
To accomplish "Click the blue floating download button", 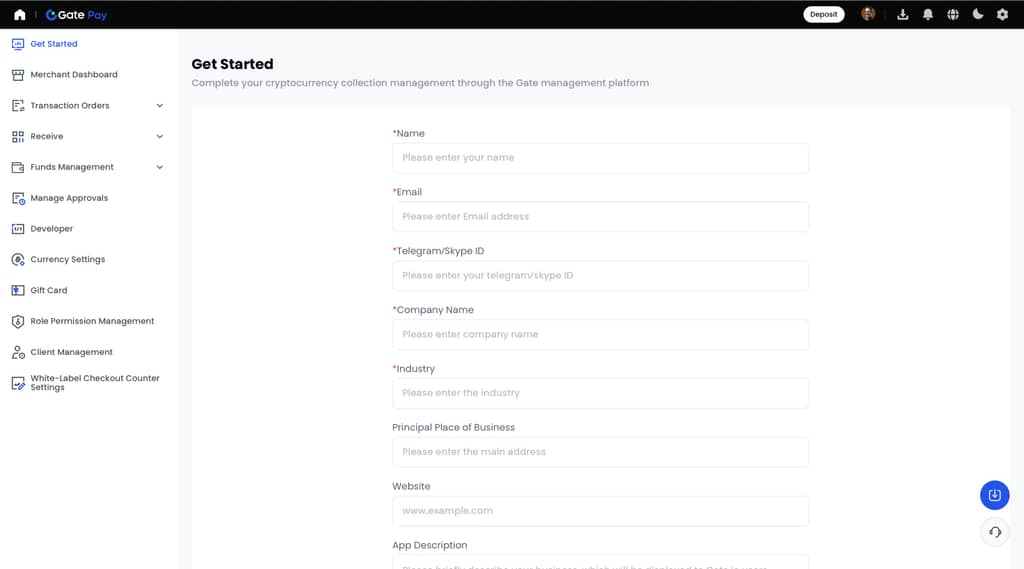I will point(994,495).
